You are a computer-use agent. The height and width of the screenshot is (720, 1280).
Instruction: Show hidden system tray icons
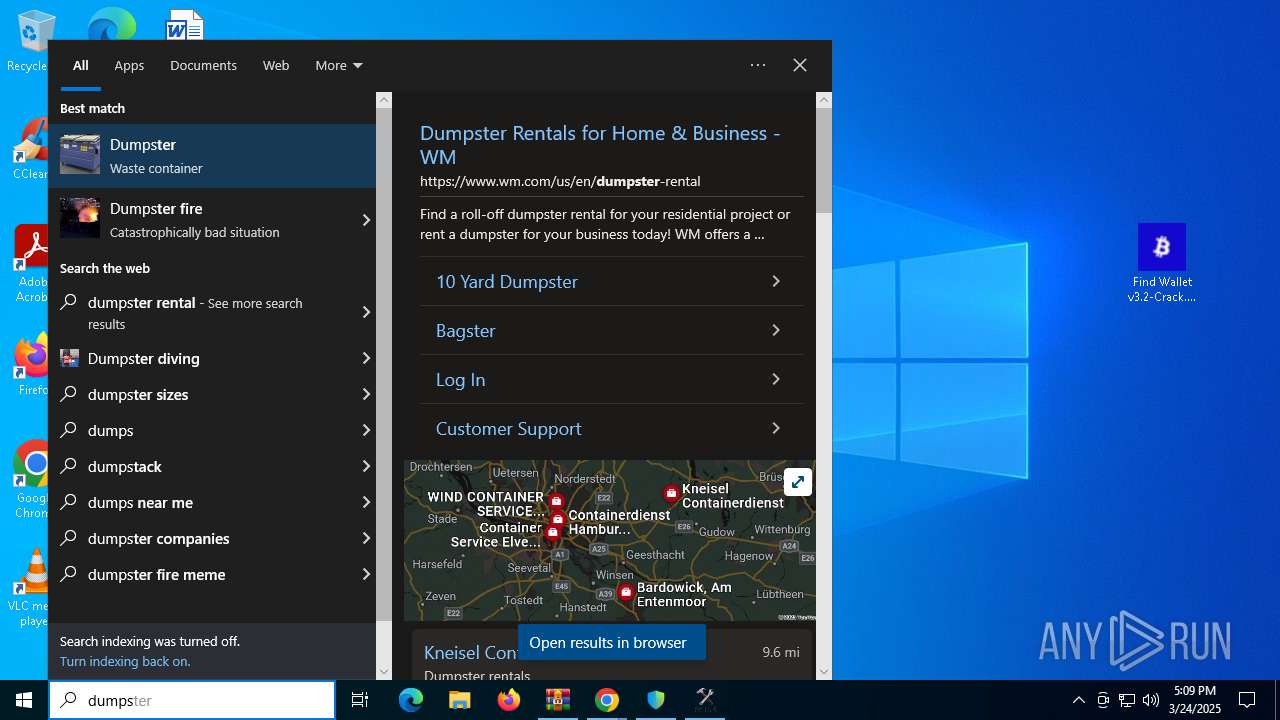click(x=1078, y=700)
